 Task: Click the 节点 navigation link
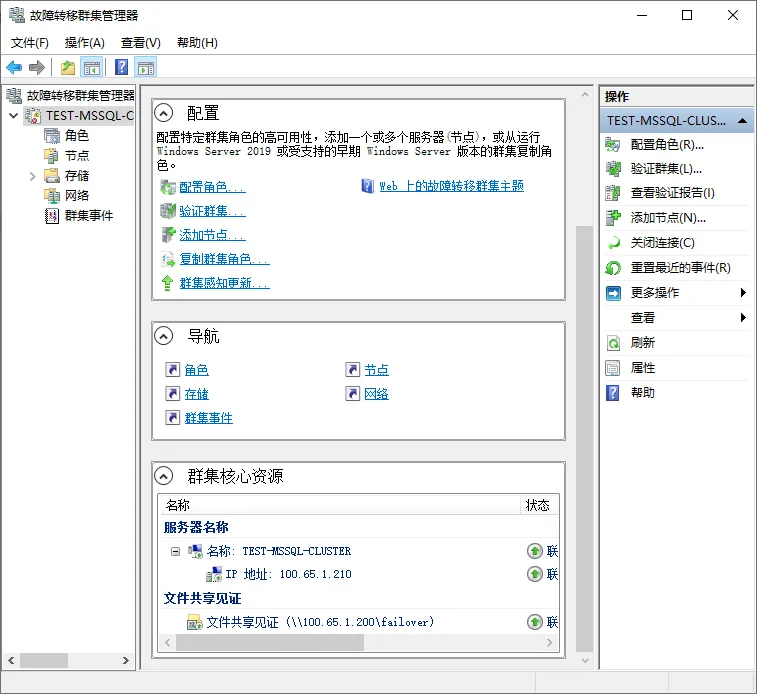(377, 370)
